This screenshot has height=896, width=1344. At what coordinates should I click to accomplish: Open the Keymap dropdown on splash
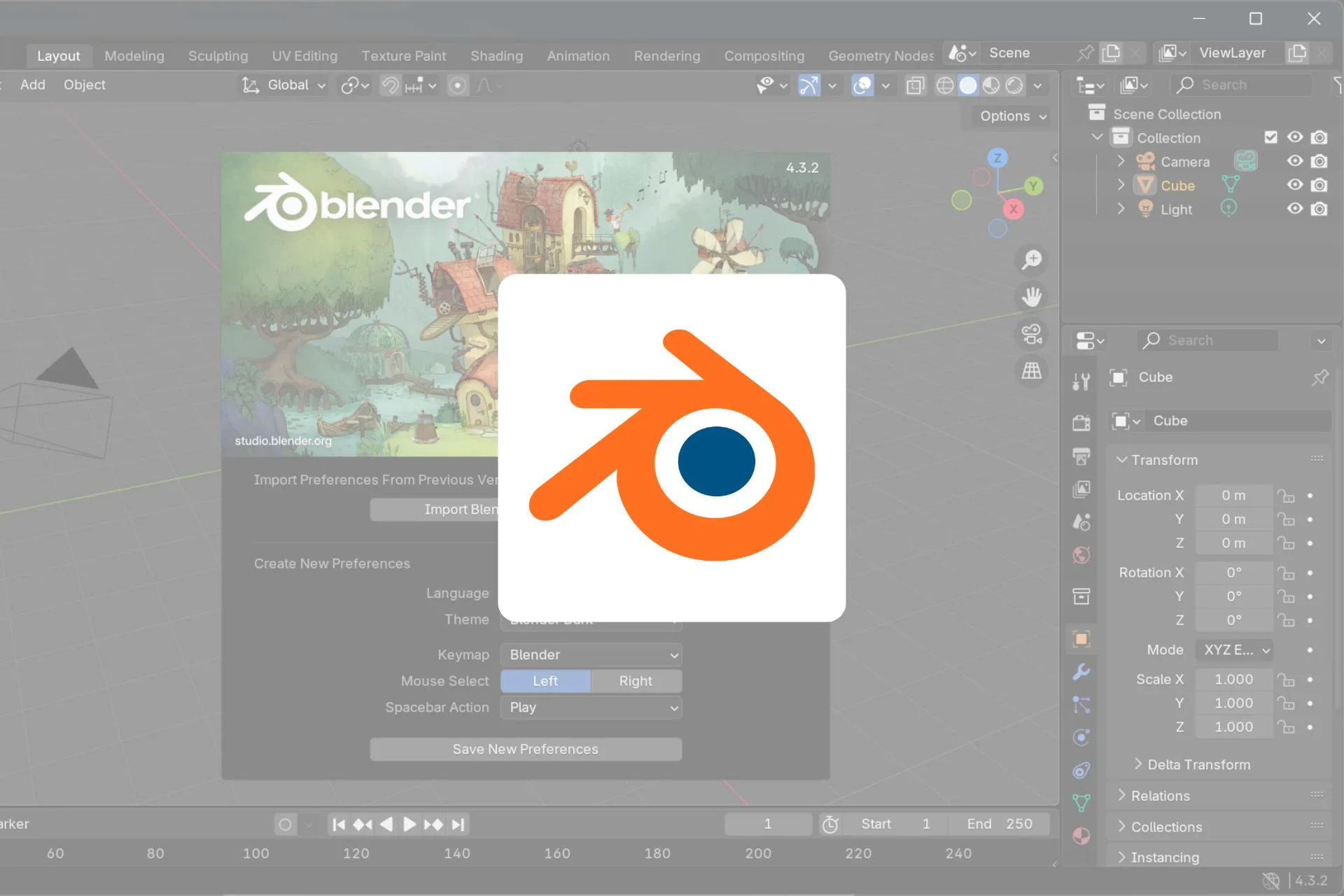click(591, 654)
